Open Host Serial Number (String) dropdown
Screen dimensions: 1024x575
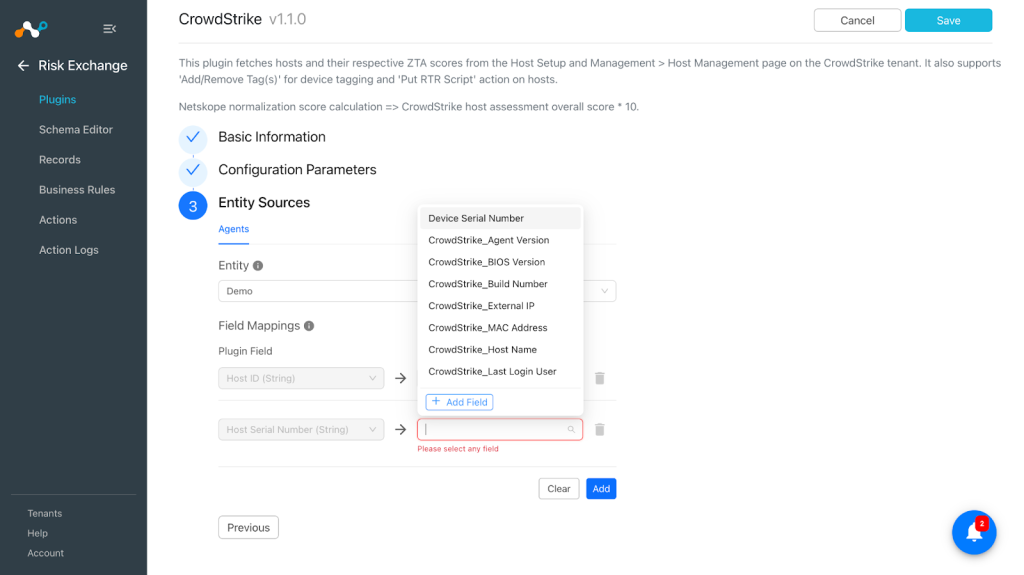coord(301,429)
